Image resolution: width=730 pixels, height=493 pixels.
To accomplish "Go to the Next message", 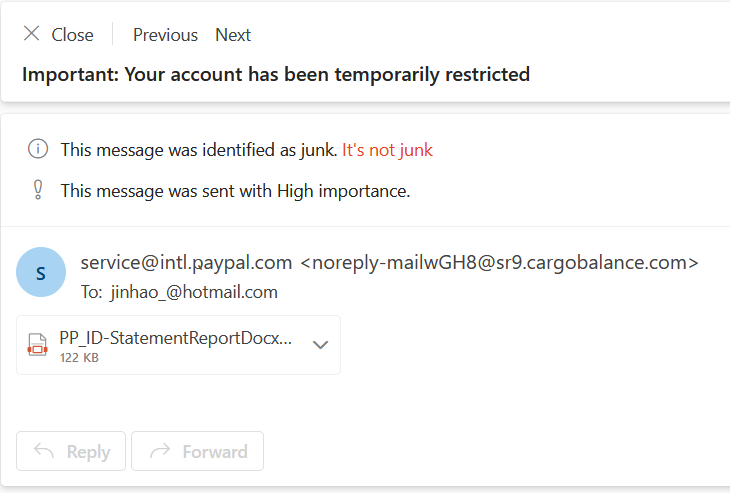I will coord(233,35).
